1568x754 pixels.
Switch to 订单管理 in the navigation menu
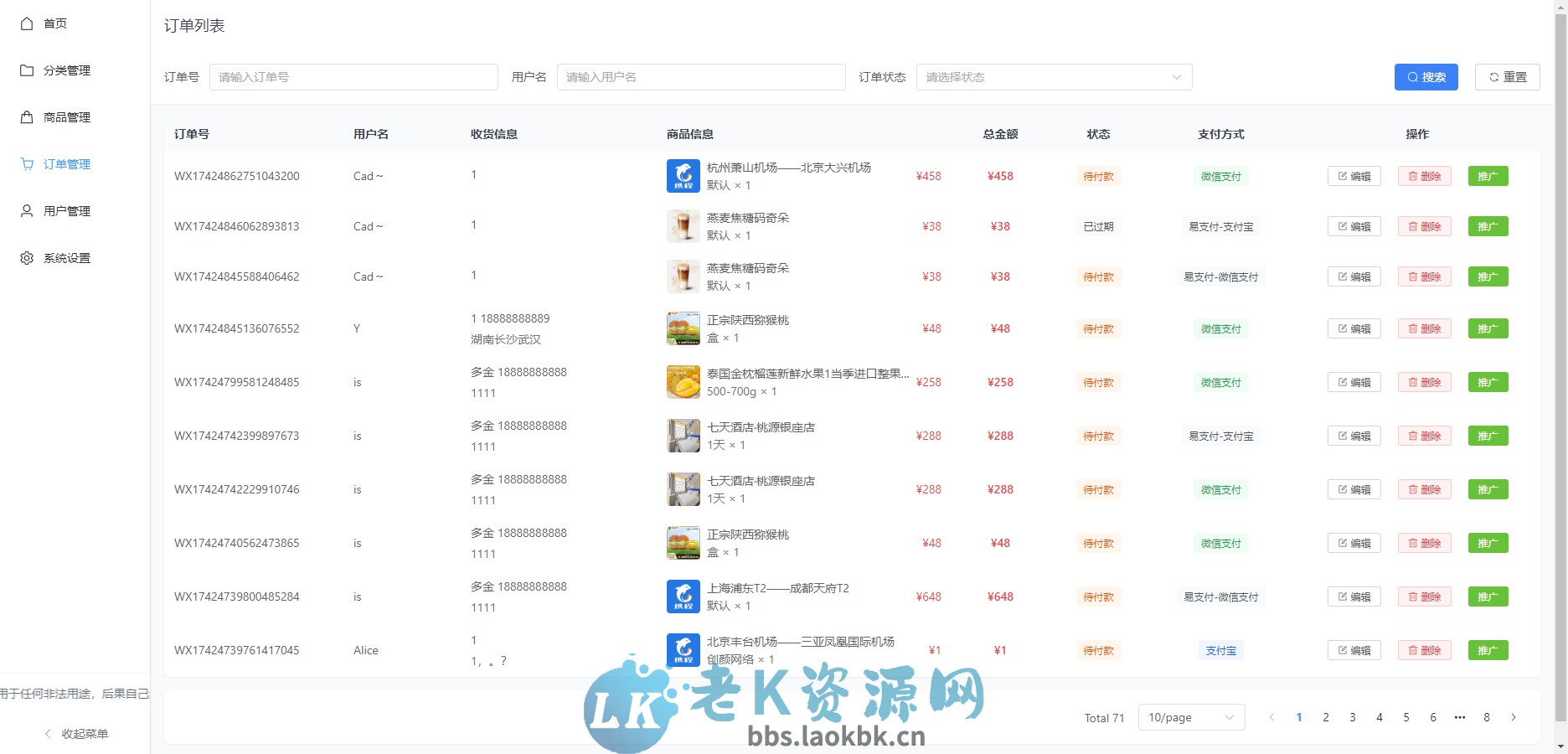coord(67,164)
